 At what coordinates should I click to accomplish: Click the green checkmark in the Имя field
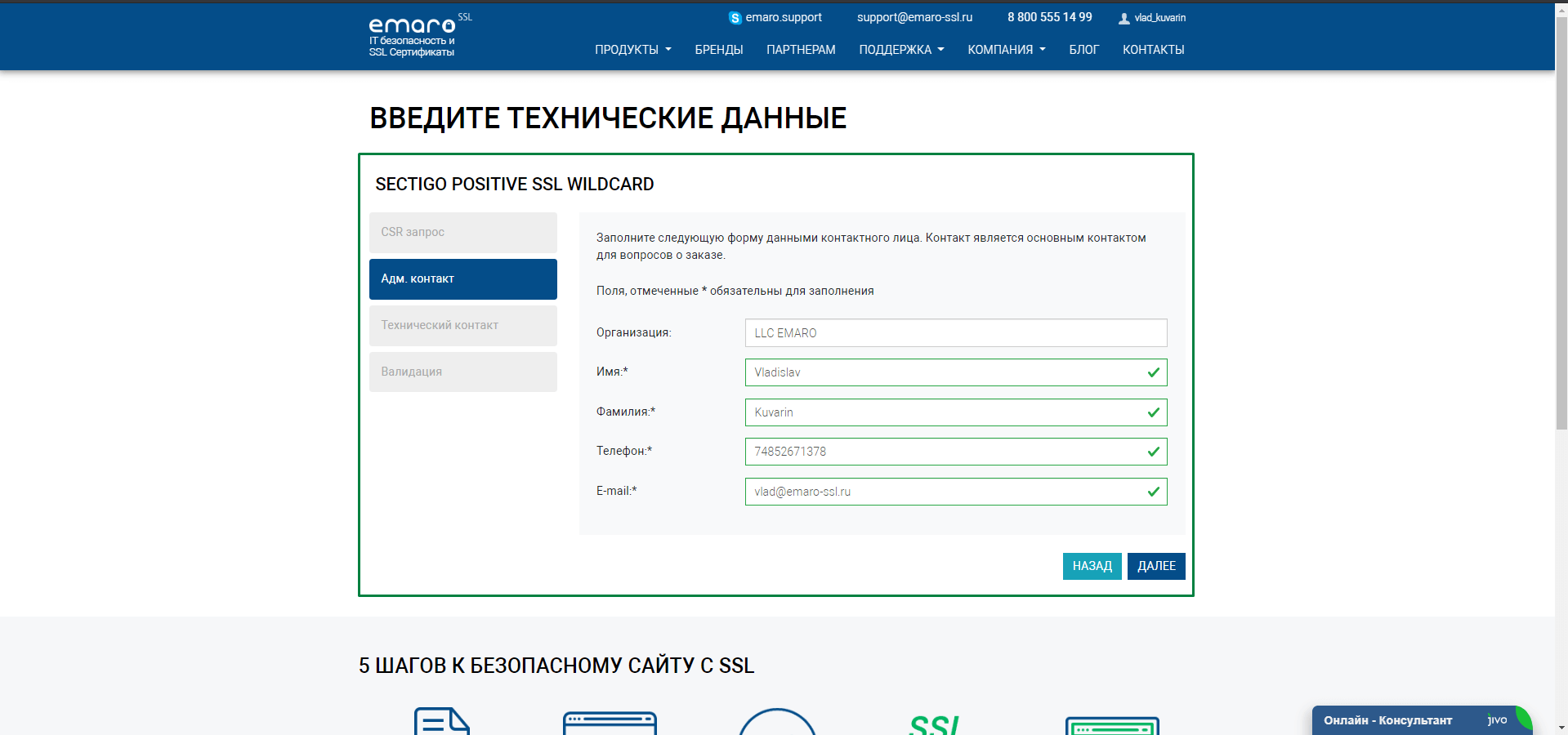click(x=1154, y=372)
